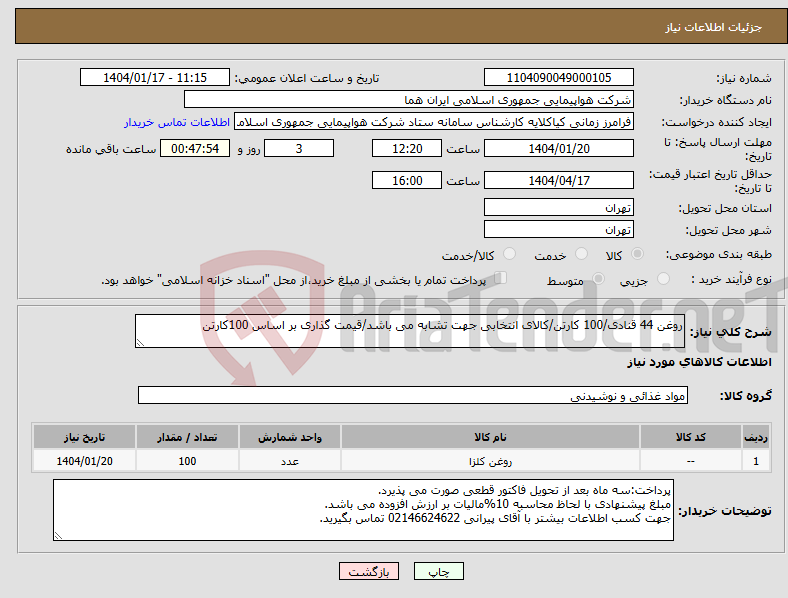Click the جزئیات اطلاعات نیاز page header
The image size is (788, 598).
714,27
